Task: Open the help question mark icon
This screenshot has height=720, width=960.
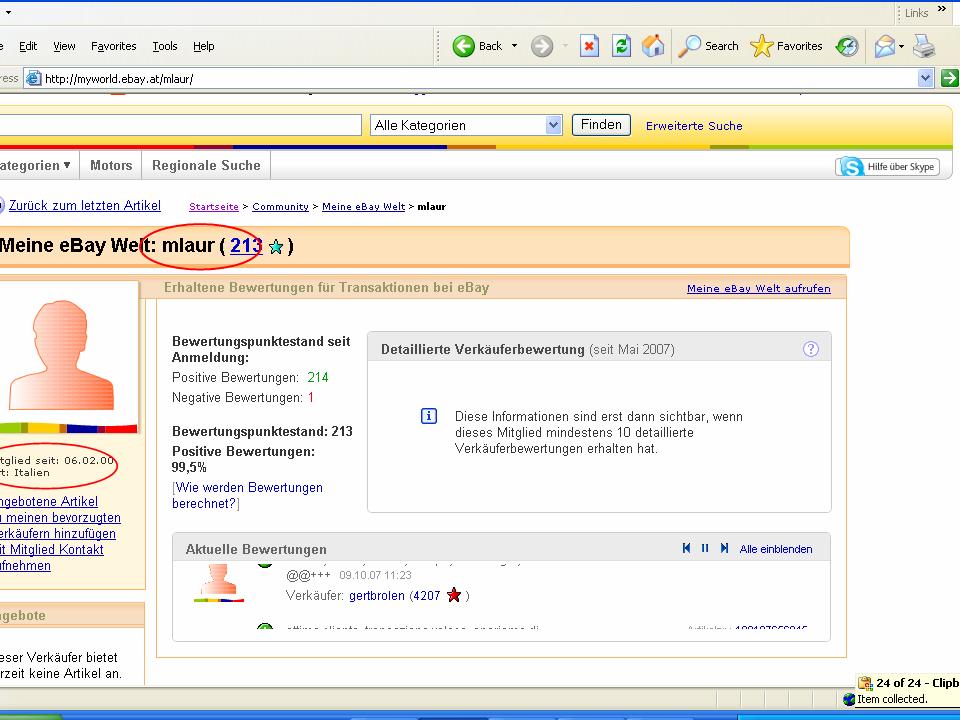Action: point(811,349)
